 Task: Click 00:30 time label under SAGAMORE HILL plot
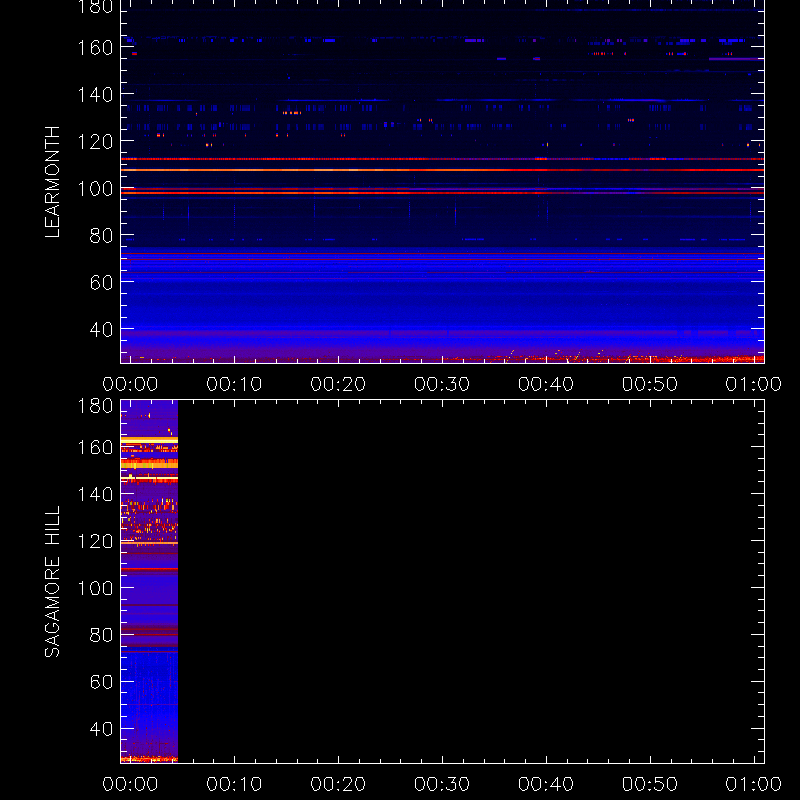(x=442, y=784)
